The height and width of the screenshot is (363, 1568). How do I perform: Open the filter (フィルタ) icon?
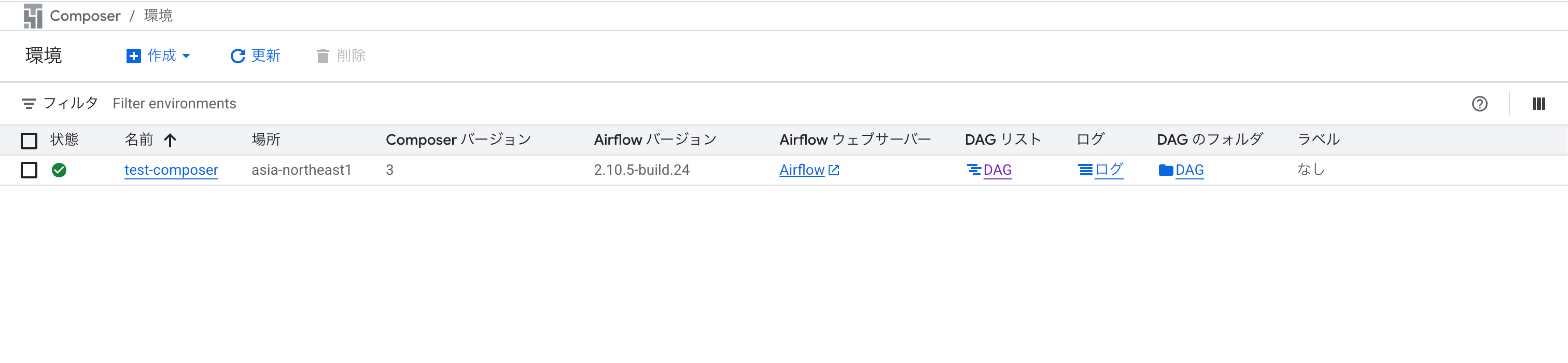(29, 103)
